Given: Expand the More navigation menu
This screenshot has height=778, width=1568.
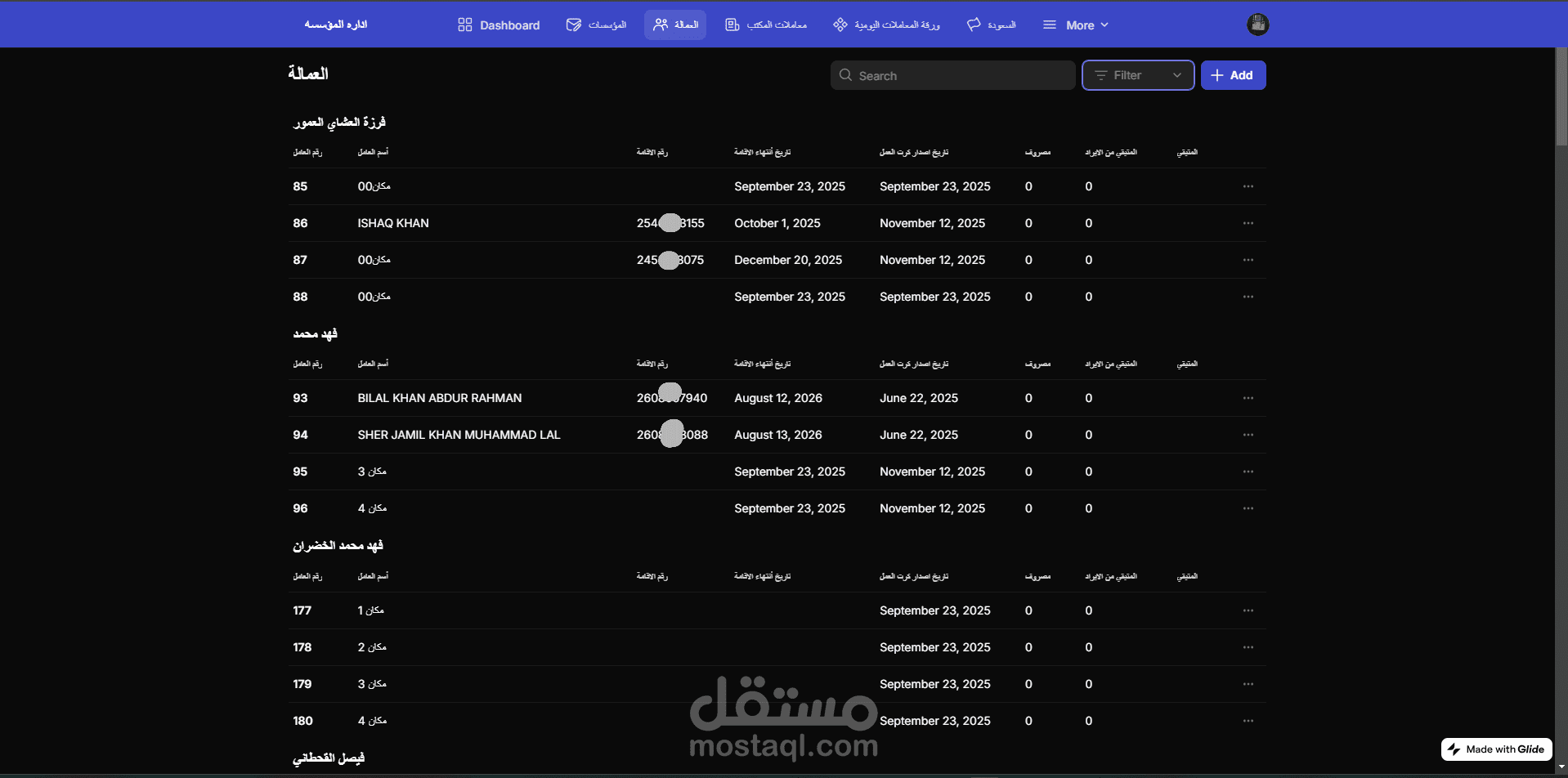Looking at the screenshot, I should [1076, 25].
